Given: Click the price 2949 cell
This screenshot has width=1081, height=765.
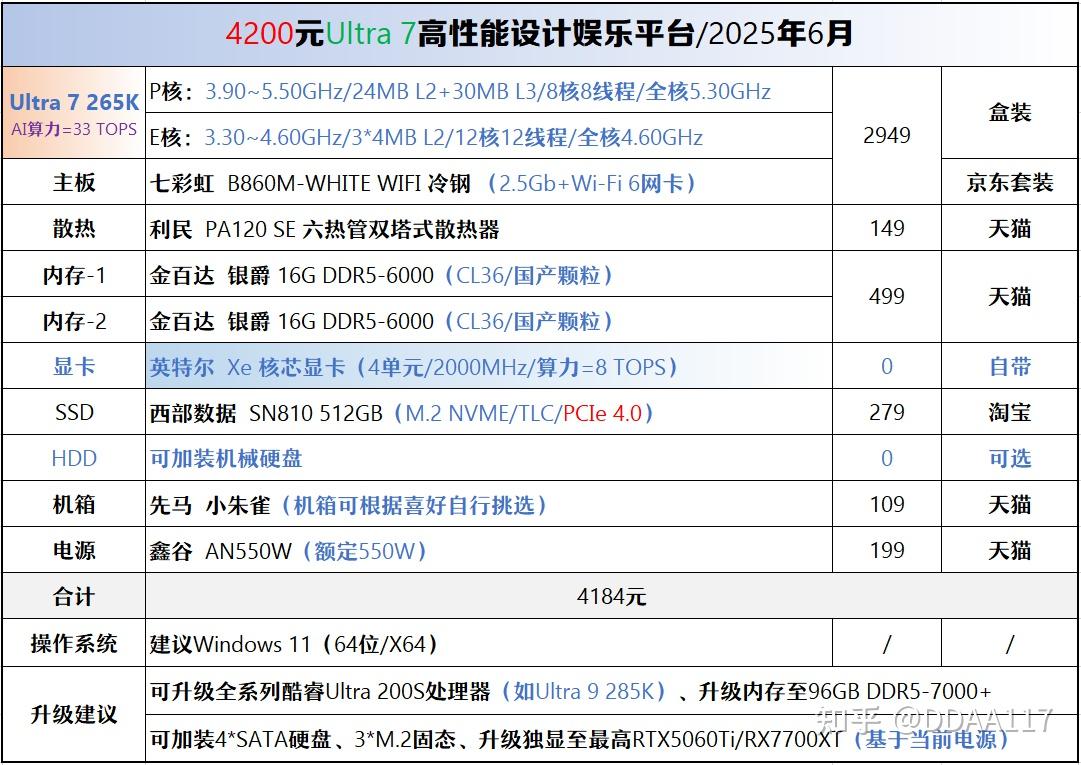Looking at the screenshot, I should click(x=887, y=136).
